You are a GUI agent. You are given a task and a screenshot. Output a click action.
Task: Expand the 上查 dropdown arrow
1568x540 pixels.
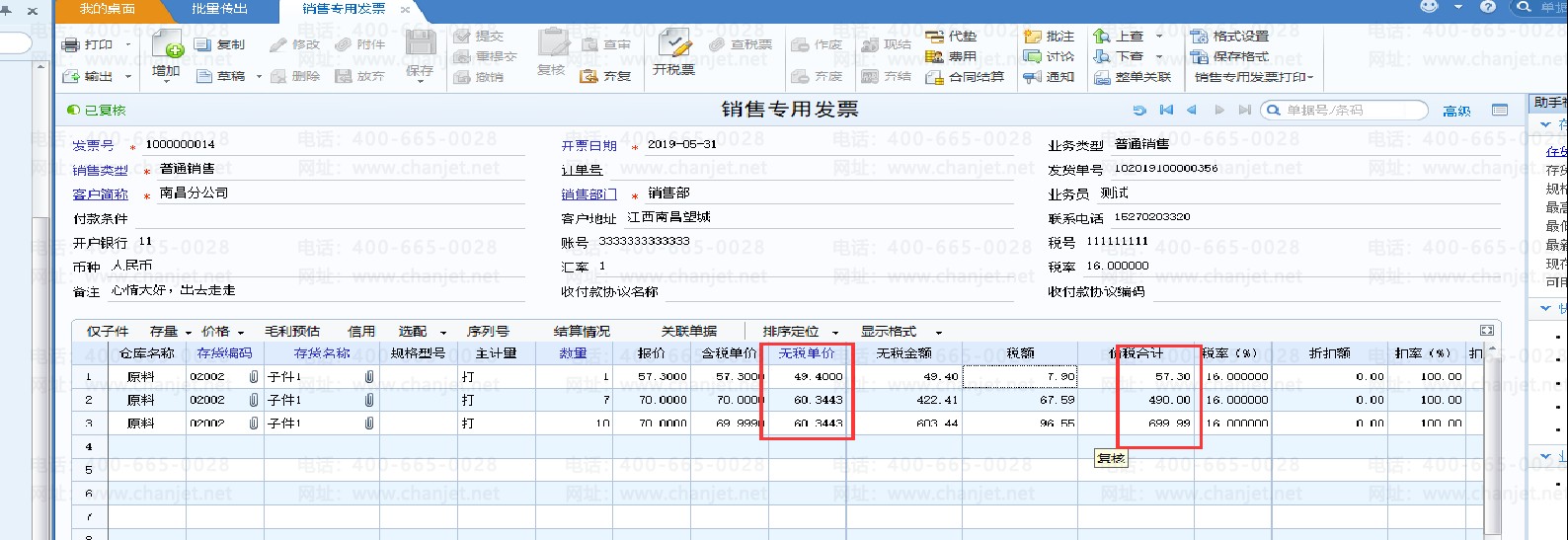point(1159,38)
